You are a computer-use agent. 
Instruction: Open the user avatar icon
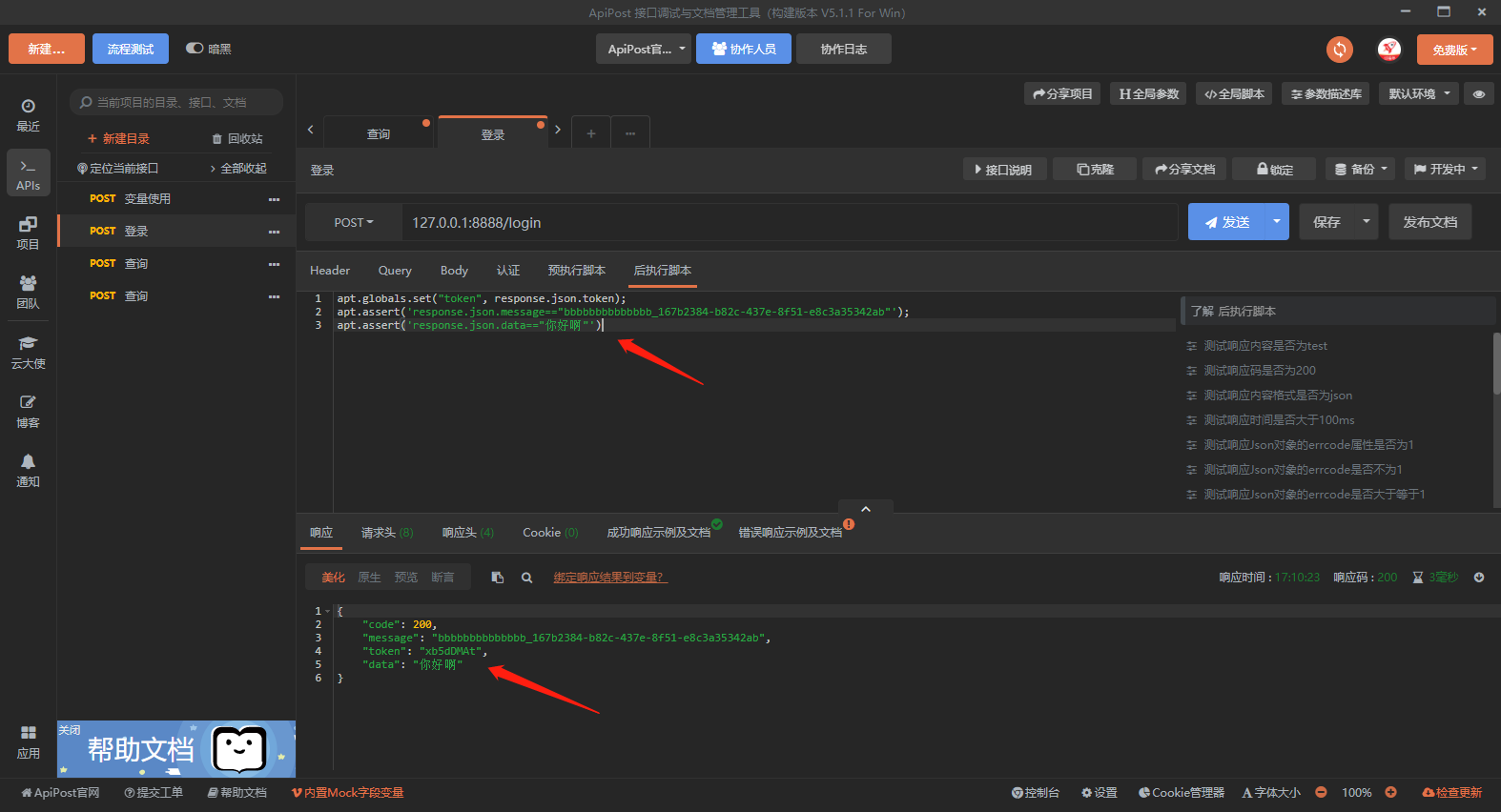(1389, 50)
